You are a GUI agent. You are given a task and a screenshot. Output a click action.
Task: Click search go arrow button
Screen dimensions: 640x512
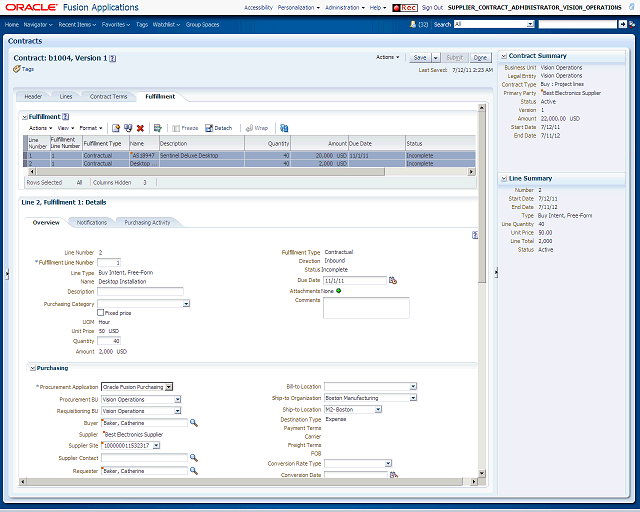[622, 24]
